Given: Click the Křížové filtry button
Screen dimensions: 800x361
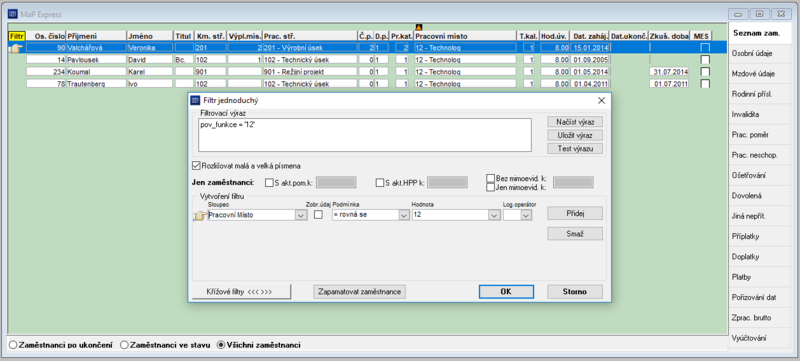Looking at the screenshot, I should 241,292.
